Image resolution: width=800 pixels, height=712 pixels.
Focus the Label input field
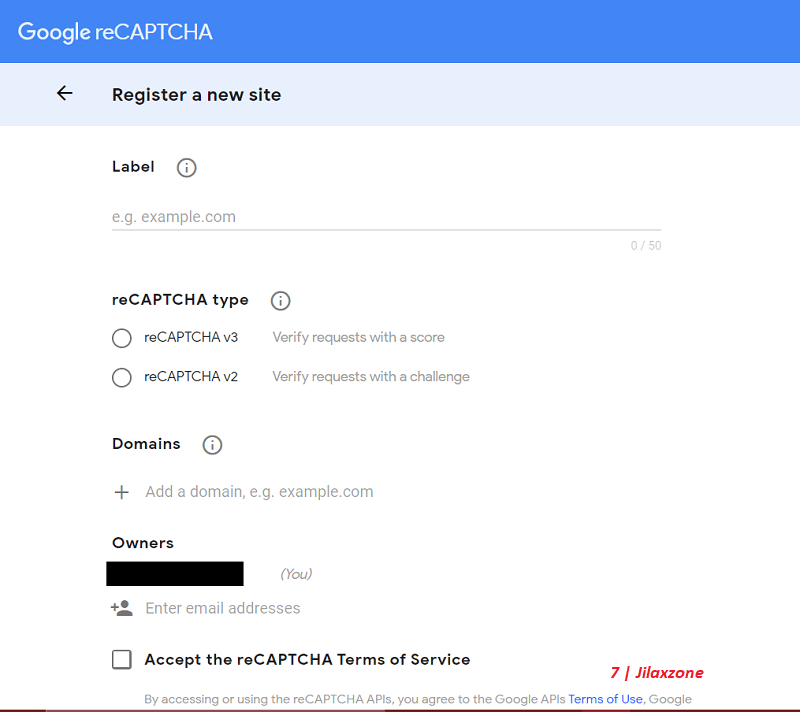pos(386,217)
